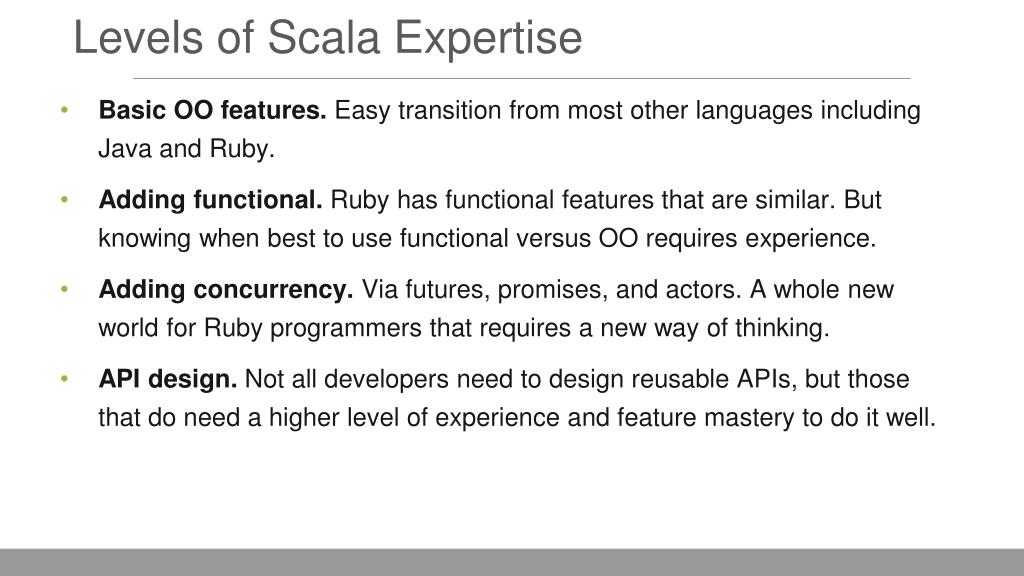1024x576 pixels.
Task: Click the green bullet beside Basic OO features
Action: tap(64, 110)
